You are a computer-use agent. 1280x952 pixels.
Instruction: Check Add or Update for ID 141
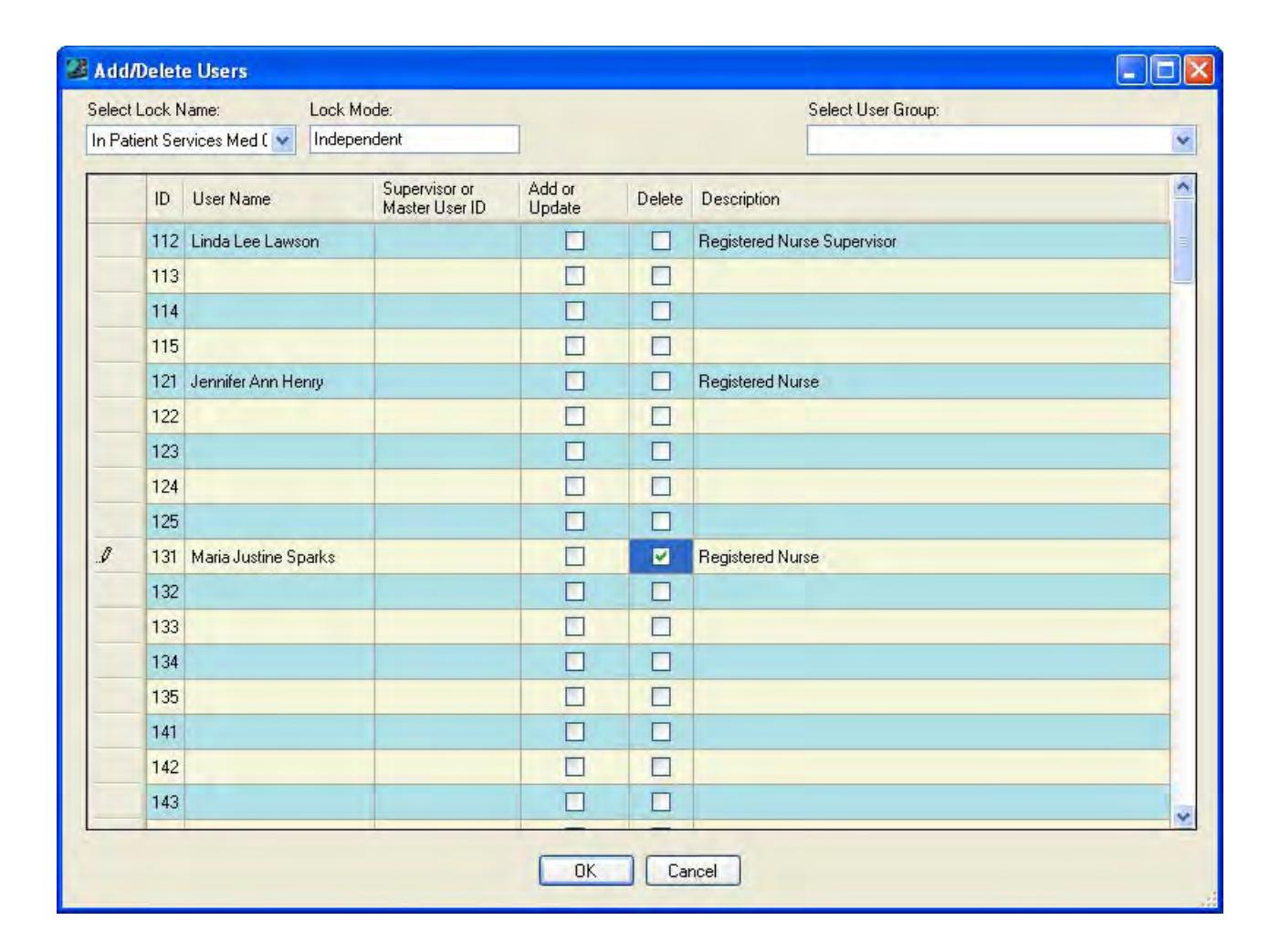[x=574, y=731]
